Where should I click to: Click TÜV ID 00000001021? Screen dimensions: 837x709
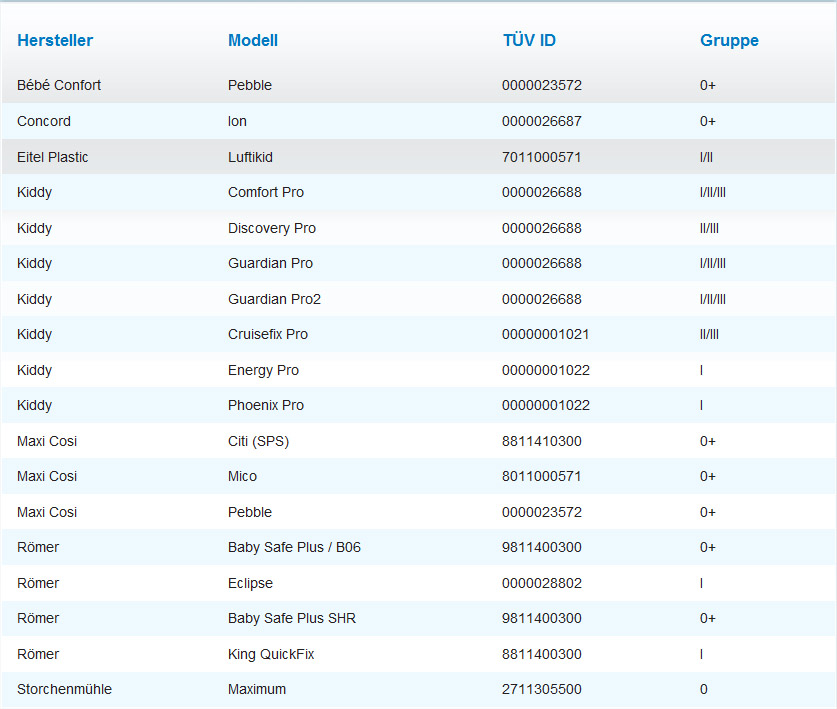coord(545,334)
